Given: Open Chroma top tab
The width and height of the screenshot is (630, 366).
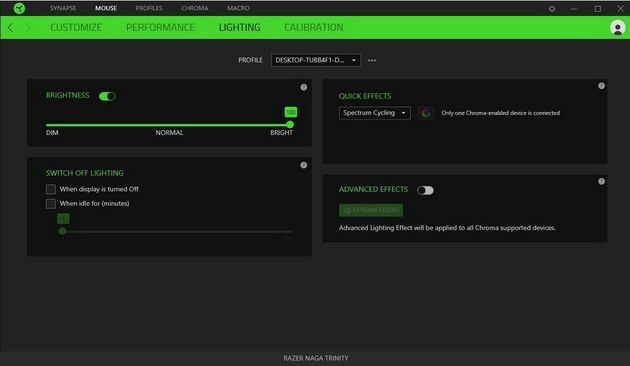Looking at the screenshot, I should (195, 8).
